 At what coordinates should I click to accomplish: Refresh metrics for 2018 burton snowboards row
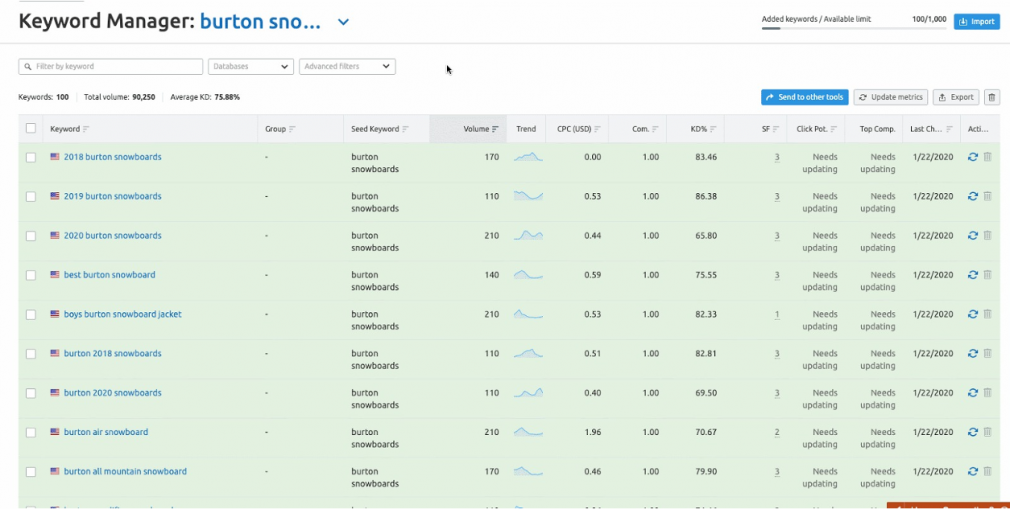973,157
